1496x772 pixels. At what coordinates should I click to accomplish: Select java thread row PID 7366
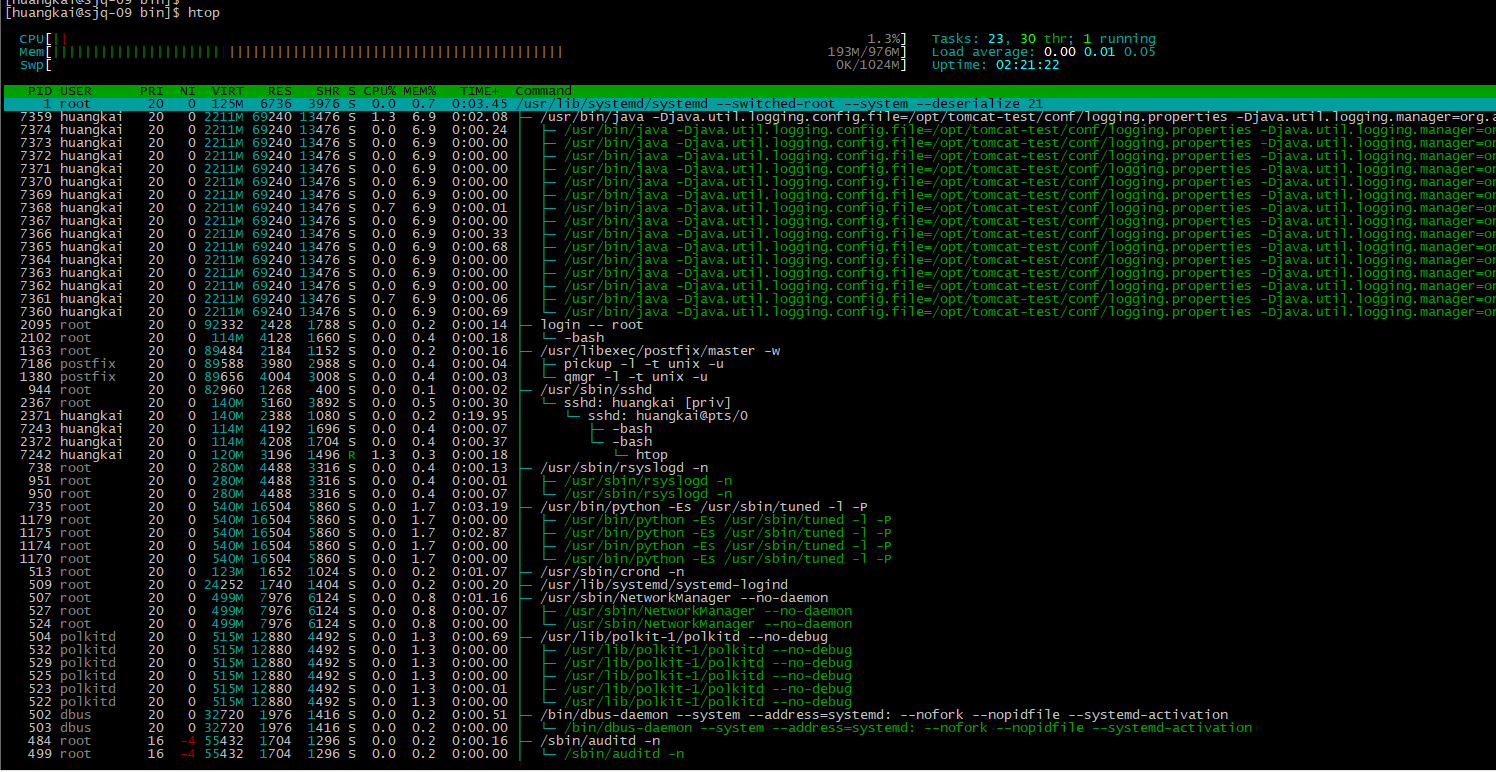pyautogui.click(x=748, y=234)
